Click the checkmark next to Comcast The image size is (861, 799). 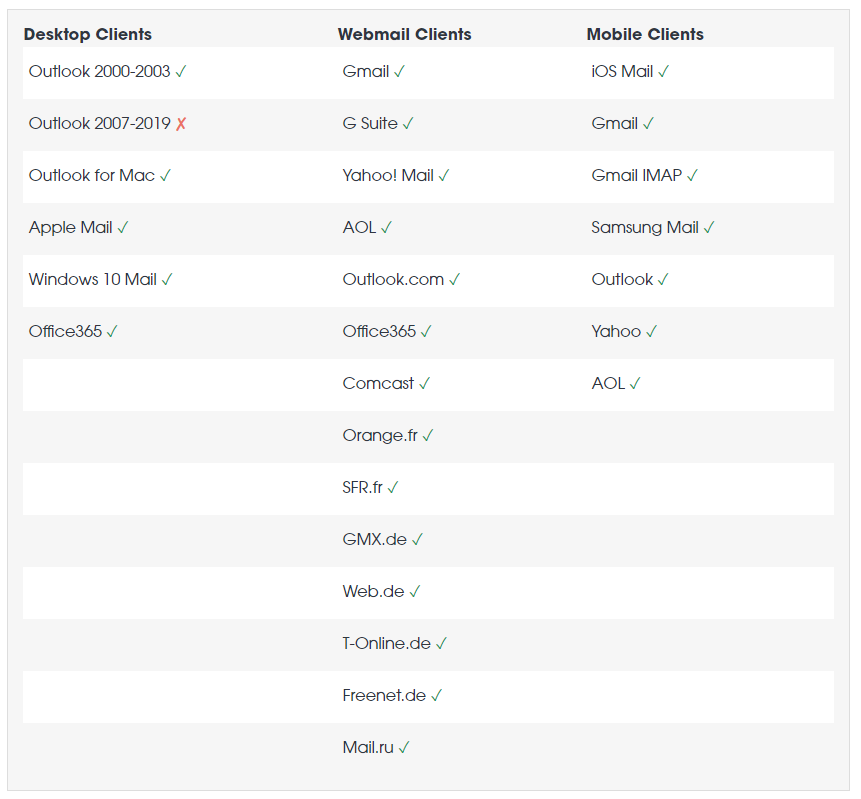424,384
